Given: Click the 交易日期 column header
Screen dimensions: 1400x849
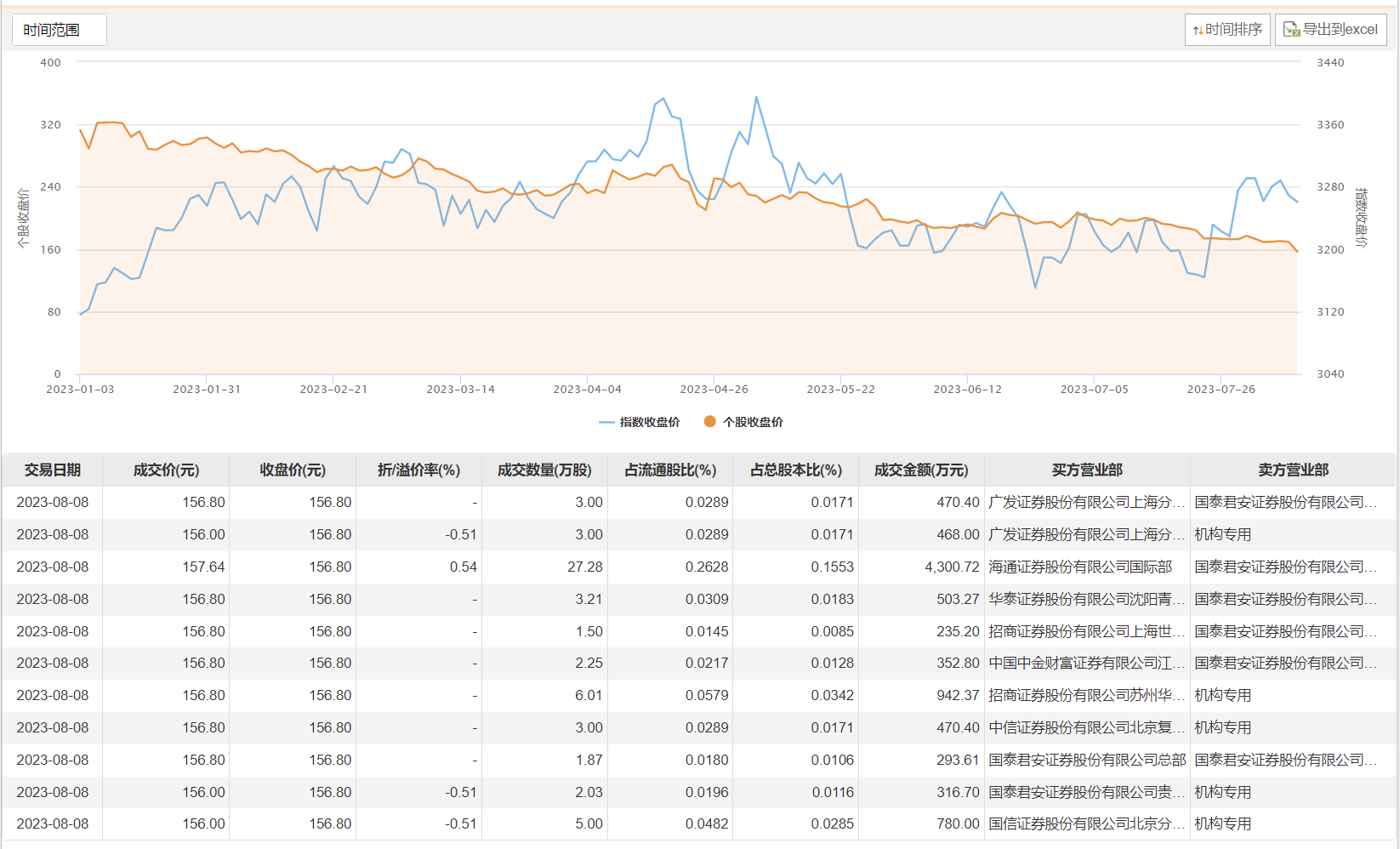Looking at the screenshot, I should [53, 470].
